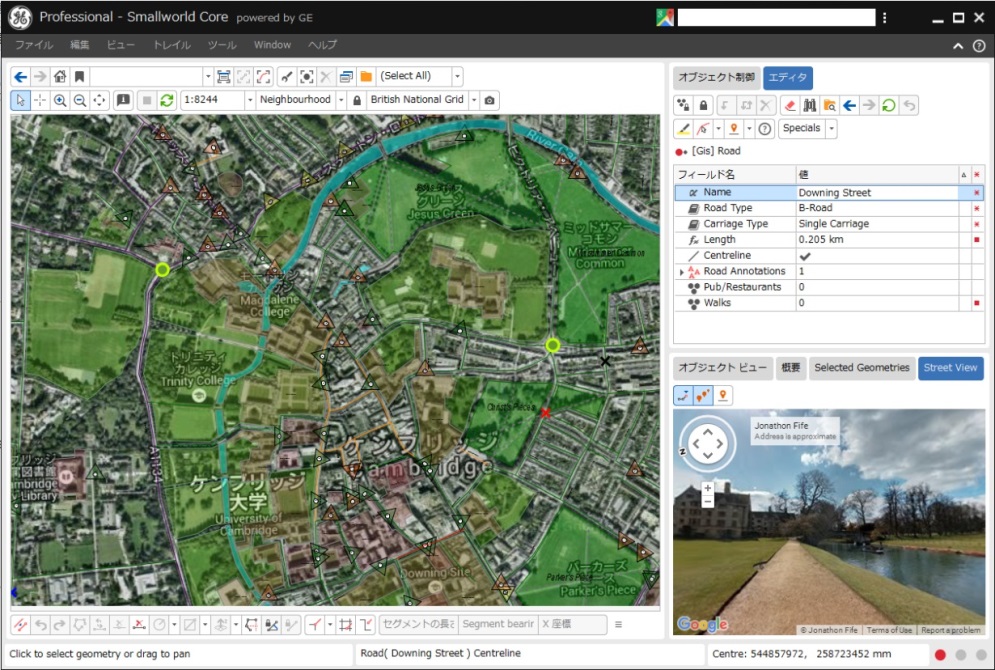The image size is (995, 670).
Task: Open the Neighbourhood view dropdown arrow
Action: point(341,100)
